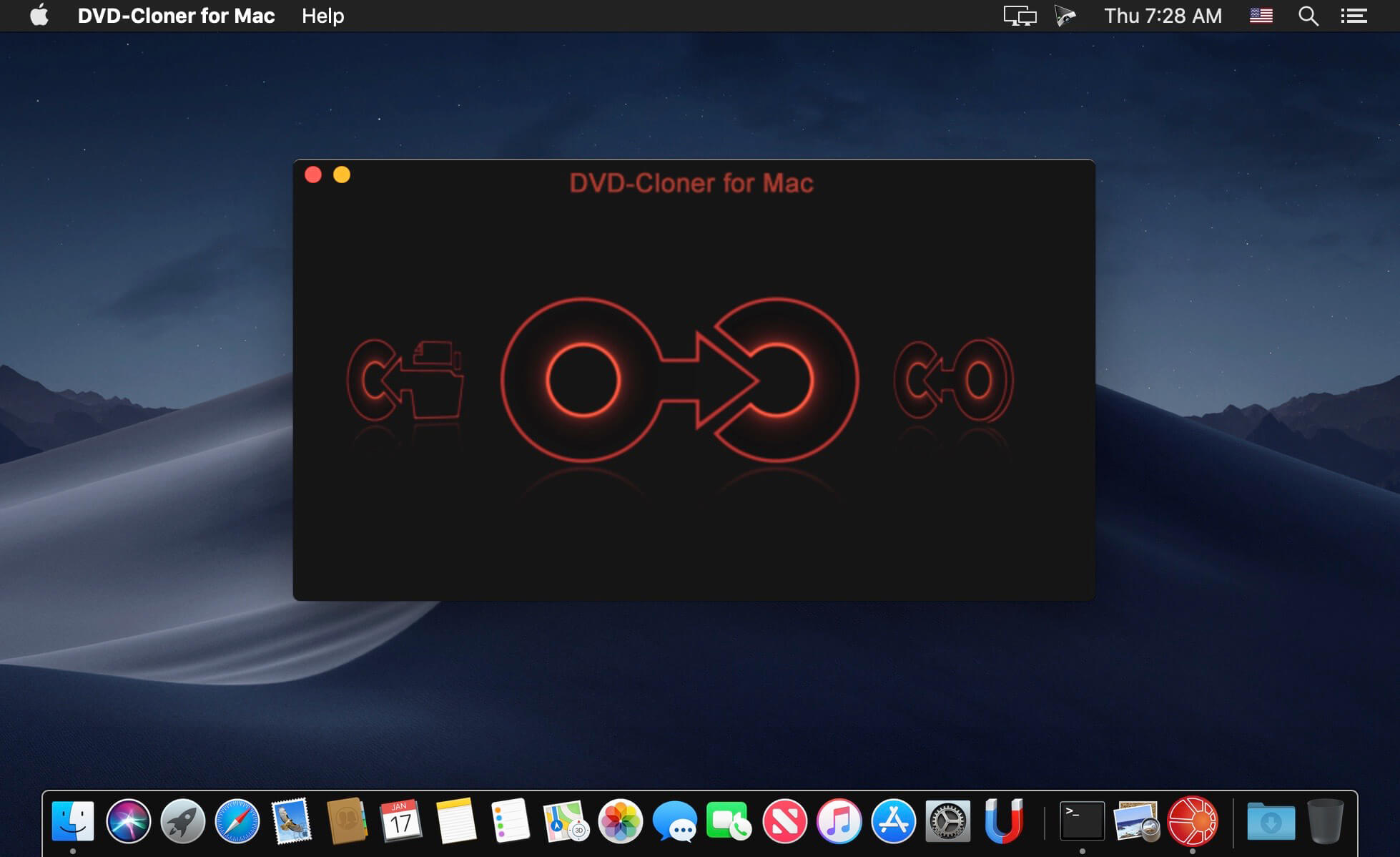
Task: Minimize the DVD-Cloner window with yellow button
Action: 342,175
